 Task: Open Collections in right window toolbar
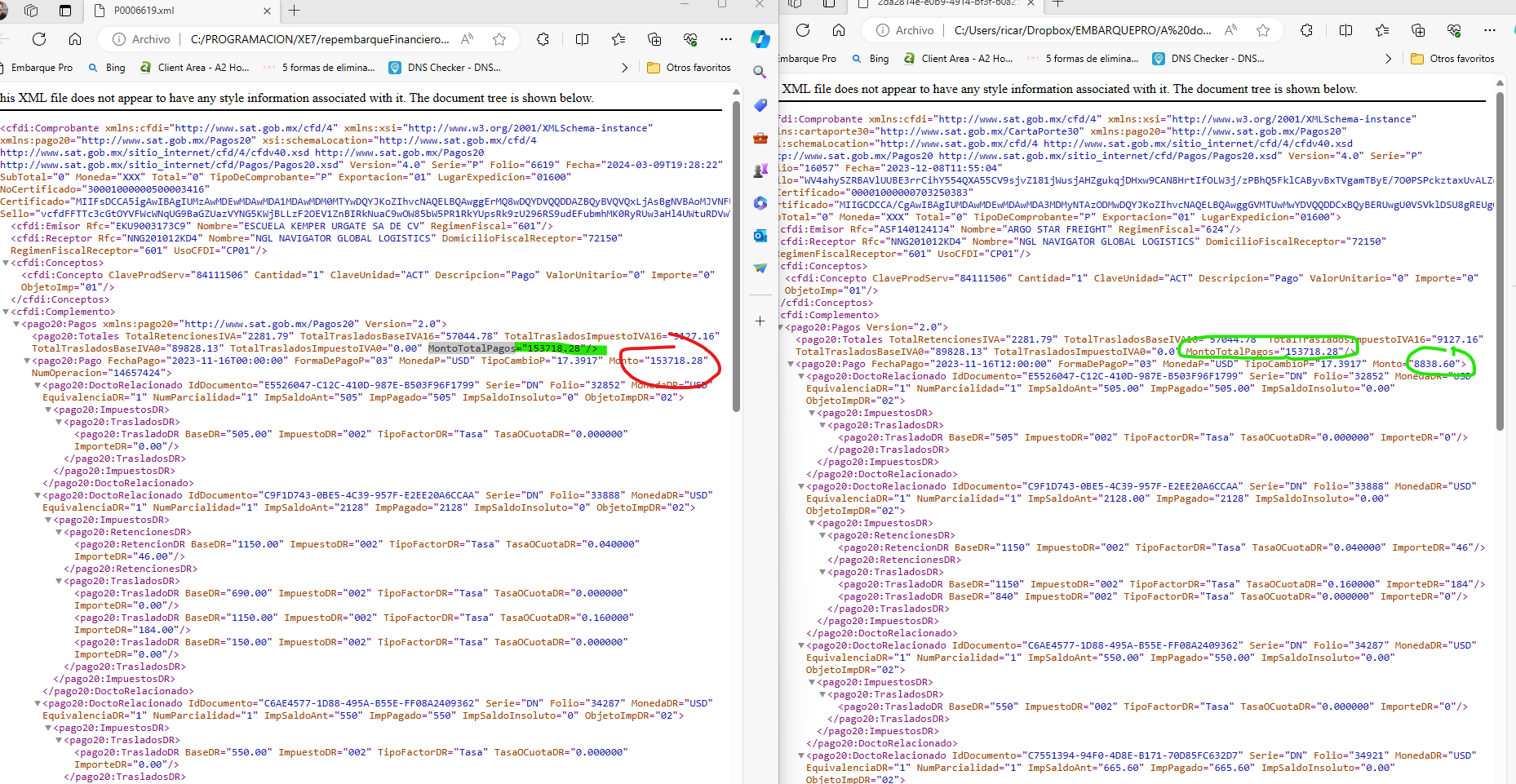1418,30
